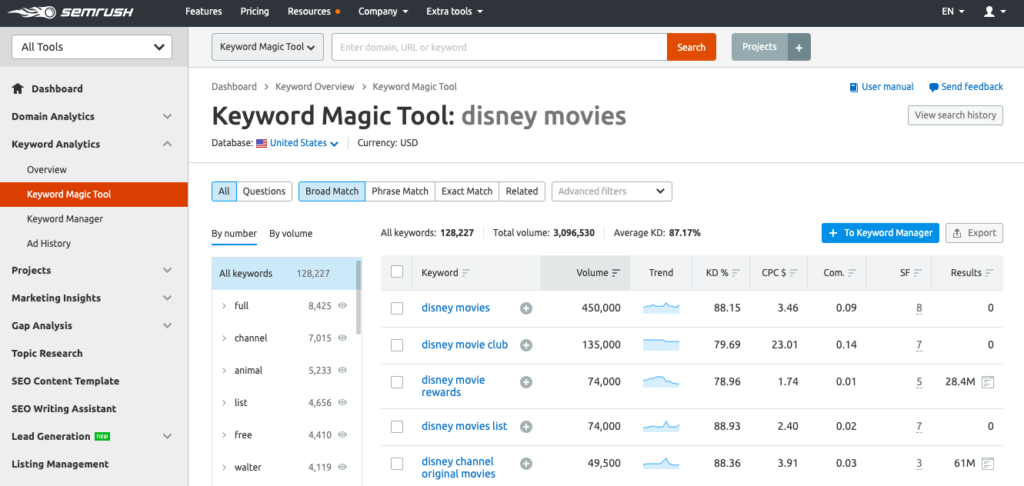Switch to Phrase Match tab
1024x486 pixels.
coord(400,191)
